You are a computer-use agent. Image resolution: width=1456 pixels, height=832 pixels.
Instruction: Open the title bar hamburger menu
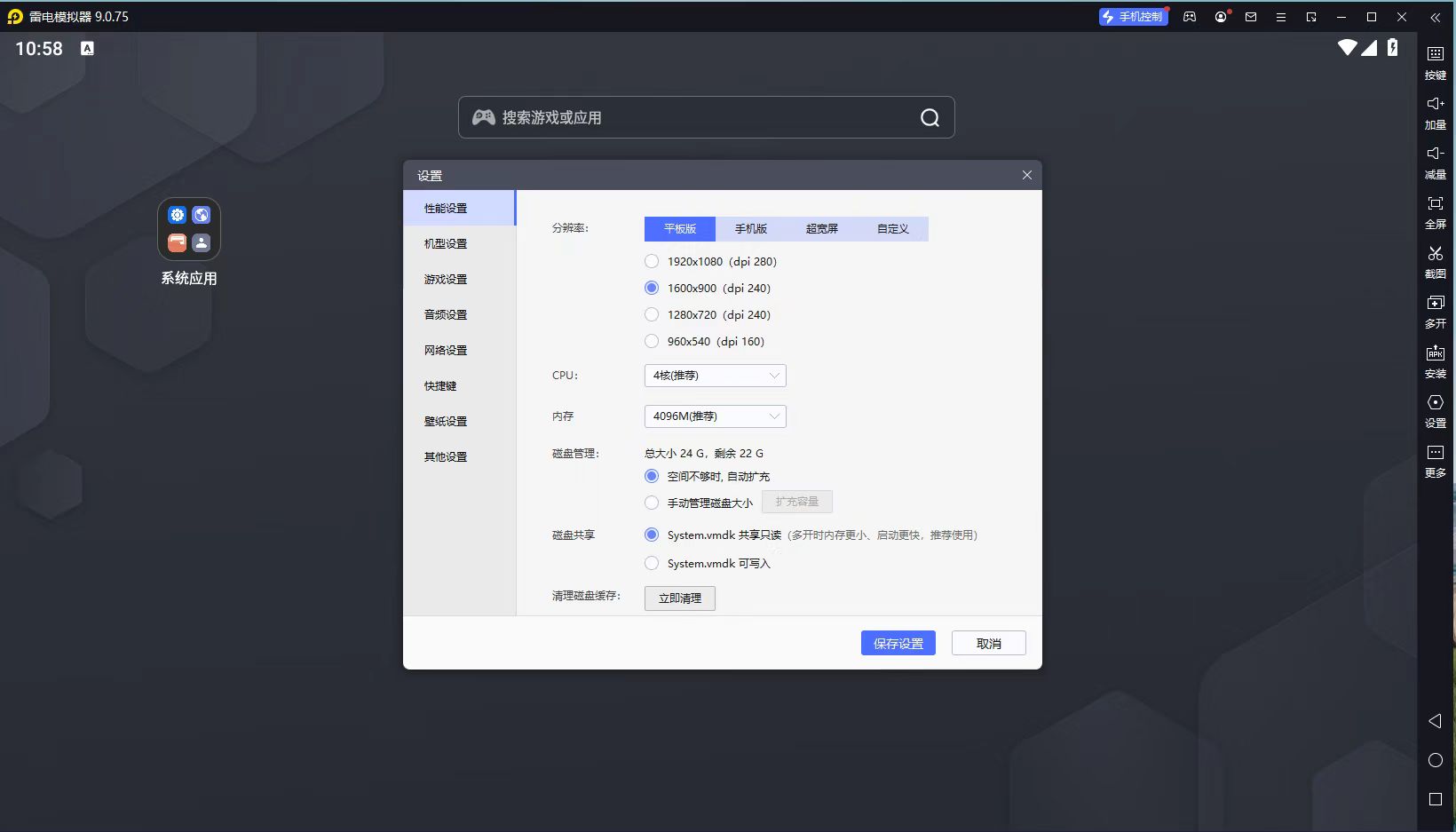tap(1280, 17)
